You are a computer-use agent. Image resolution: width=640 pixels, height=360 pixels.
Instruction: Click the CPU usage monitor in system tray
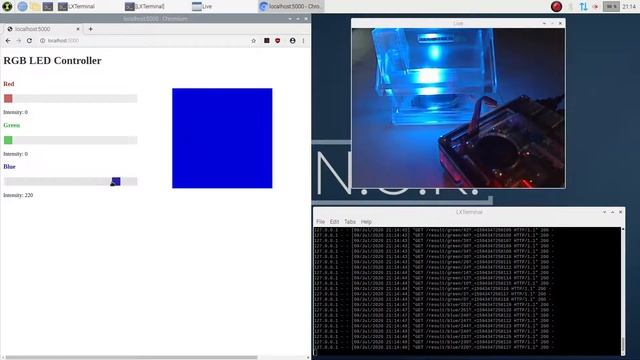pos(611,7)
